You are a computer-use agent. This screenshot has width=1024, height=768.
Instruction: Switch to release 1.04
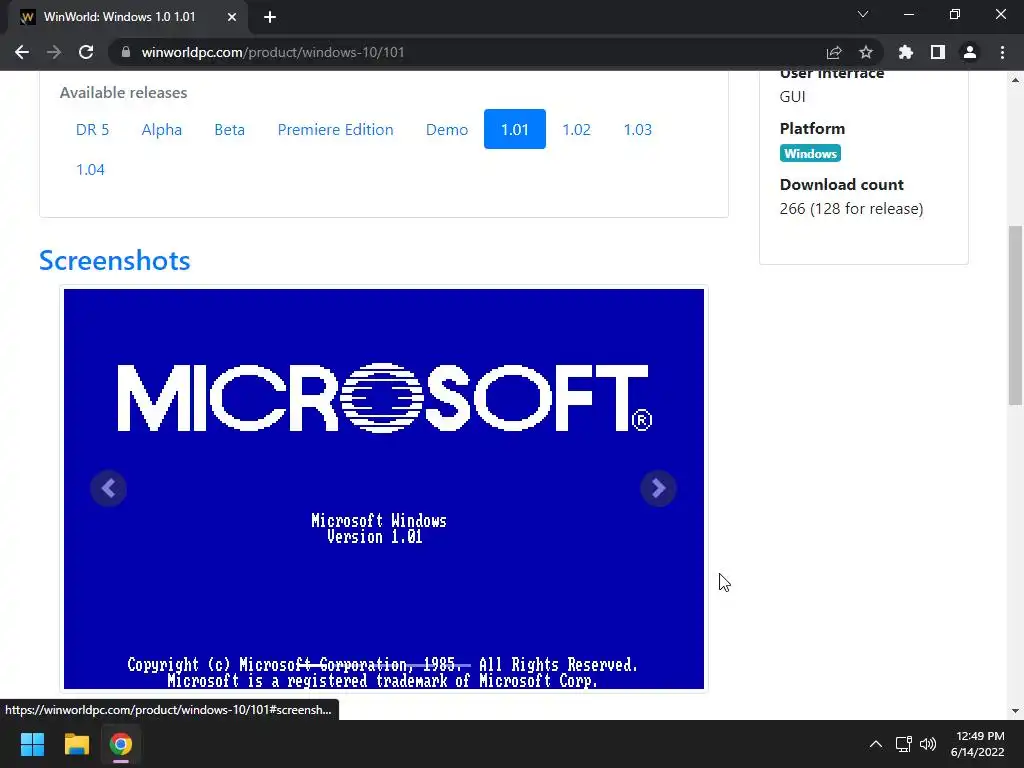90,170
